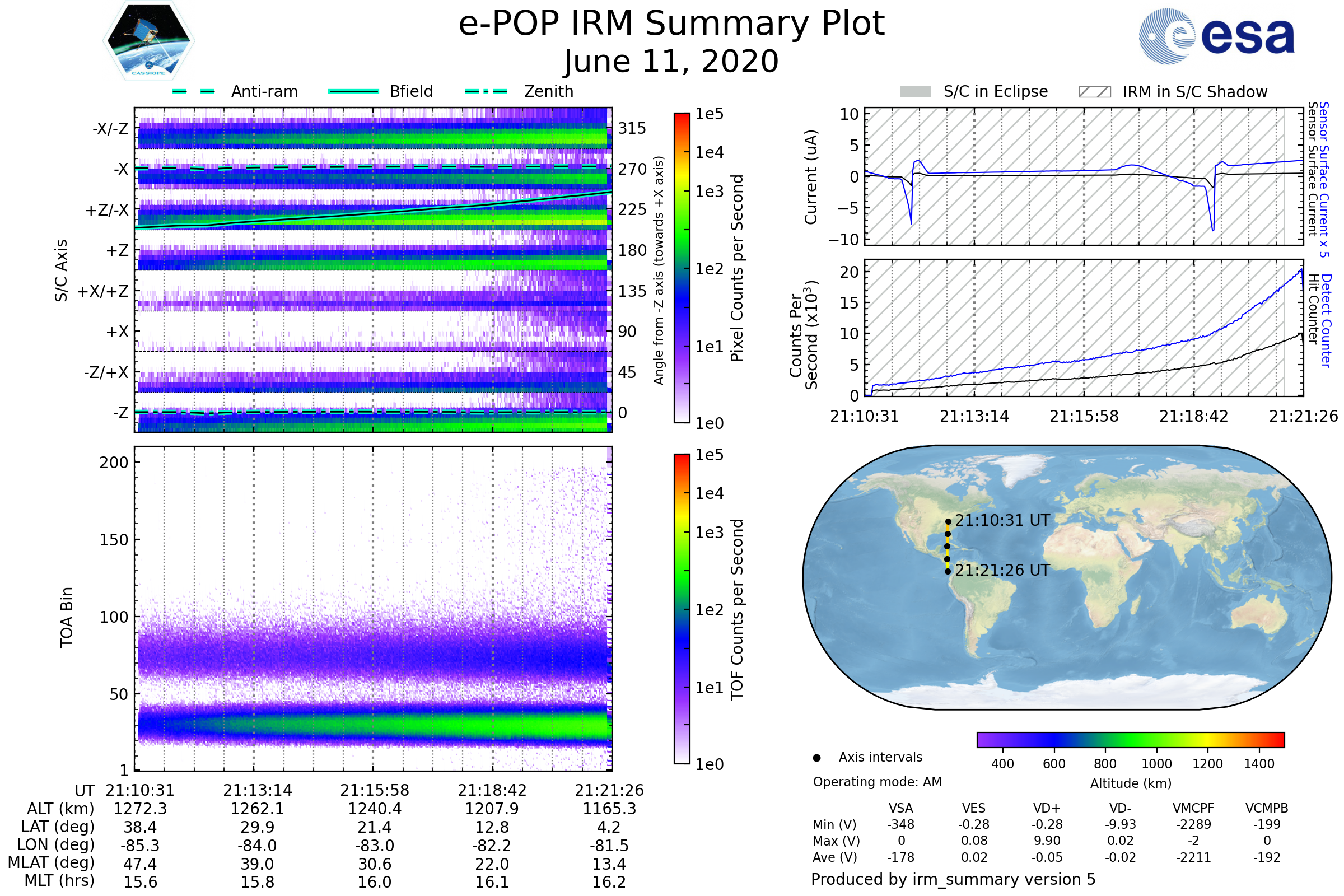The image size is (1344, 896).
Task: Click the Pixel Counts per Second colorbar
Action: point(682,268)
